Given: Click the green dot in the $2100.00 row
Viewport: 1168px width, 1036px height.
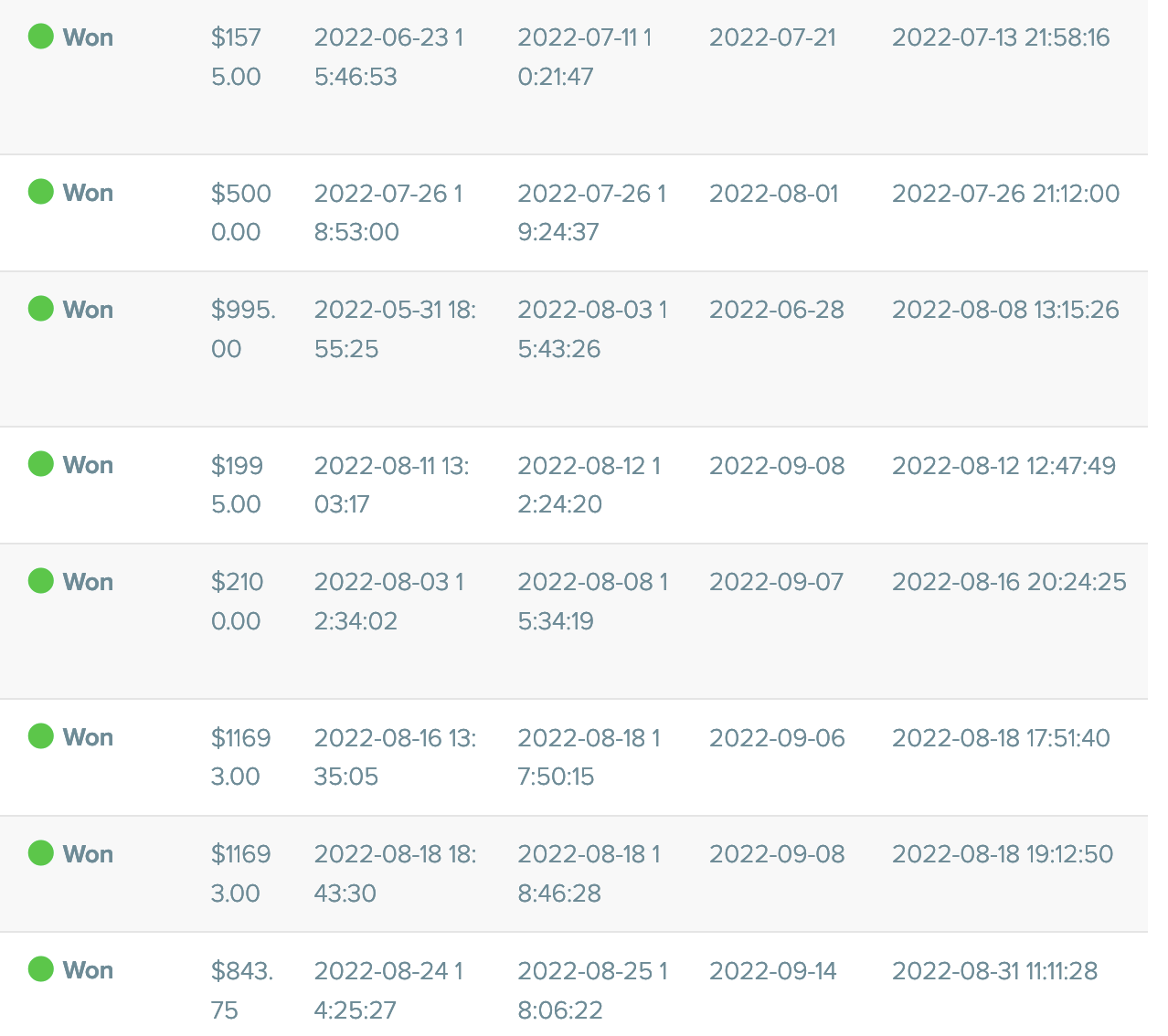Looking at the screenshot, I should [x=41, y=581].
